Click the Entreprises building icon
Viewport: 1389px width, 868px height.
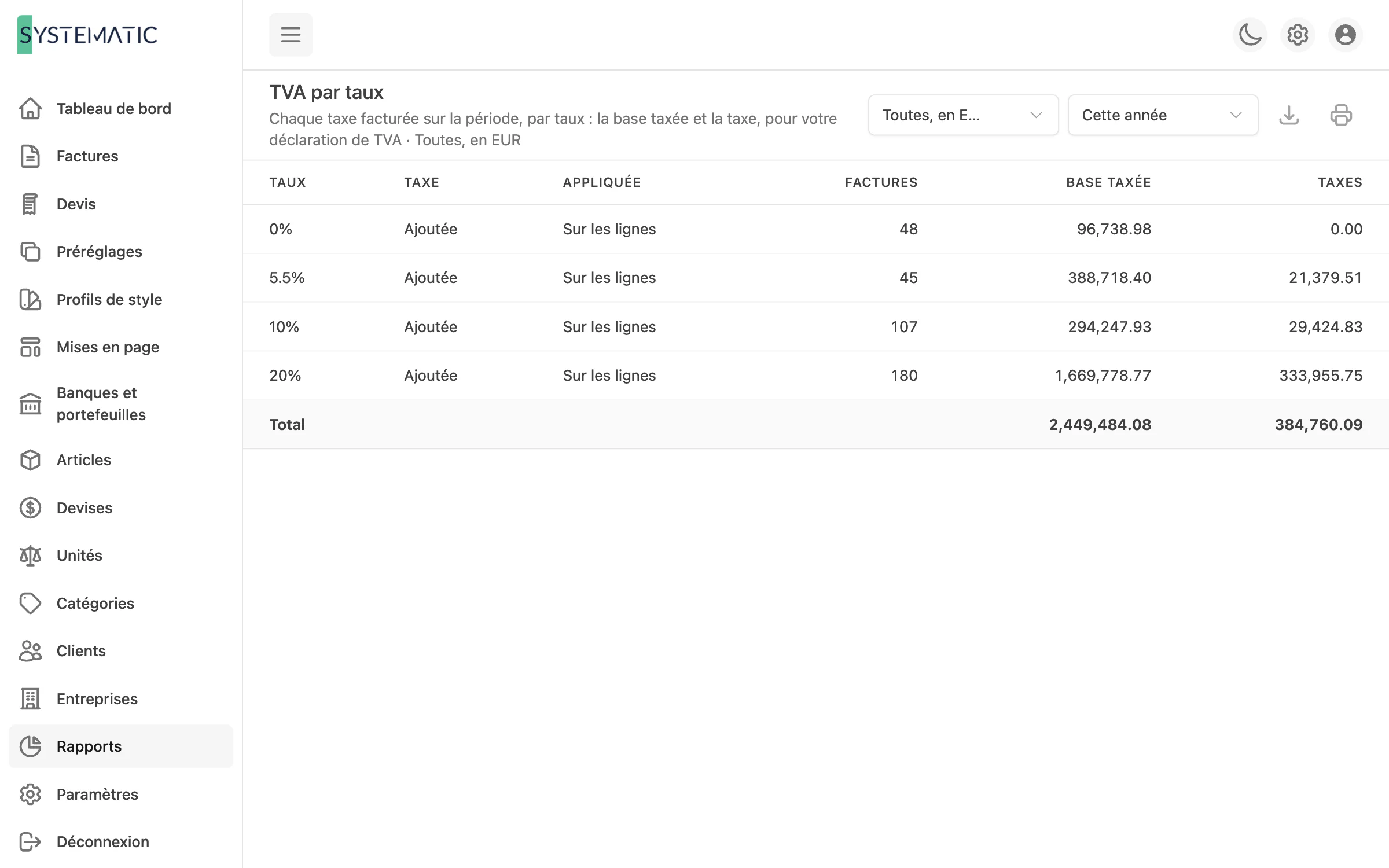(x=30, y=699)
